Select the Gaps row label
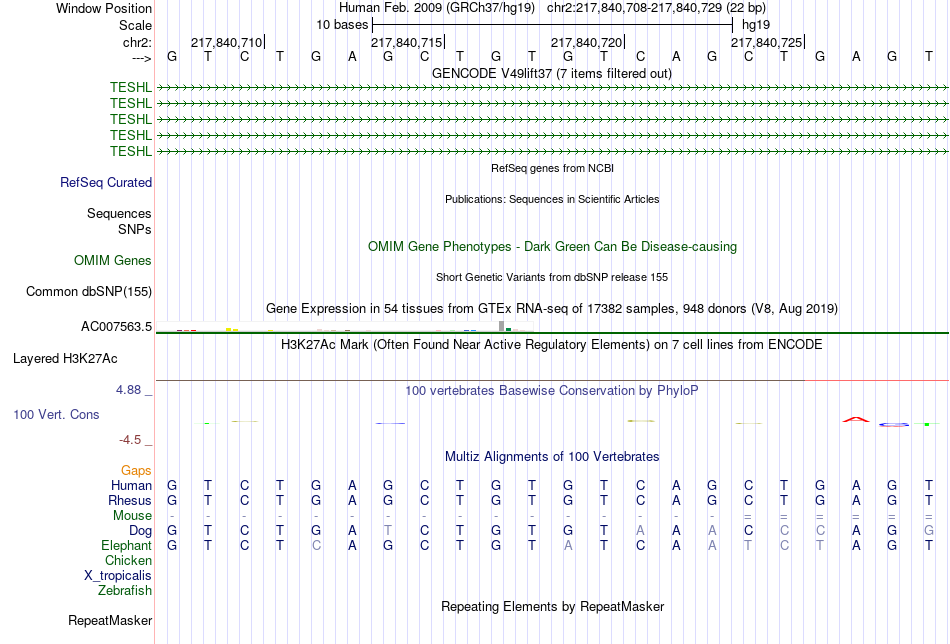Viewport: 950px width, 644px height. (136, 470)
